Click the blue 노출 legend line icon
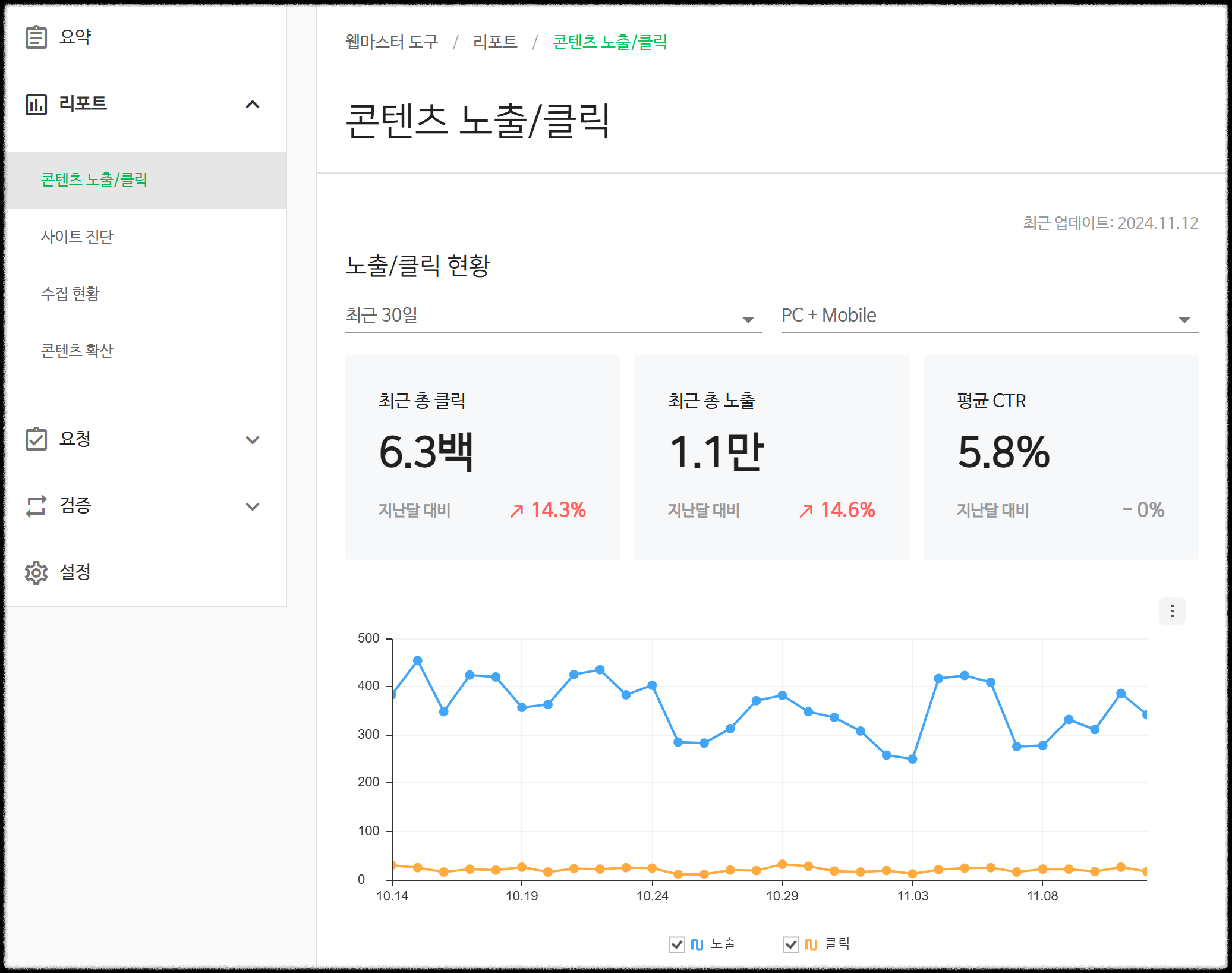This screenshot has height=973, width=1232. pyautogui.click(x=697, y=944)
